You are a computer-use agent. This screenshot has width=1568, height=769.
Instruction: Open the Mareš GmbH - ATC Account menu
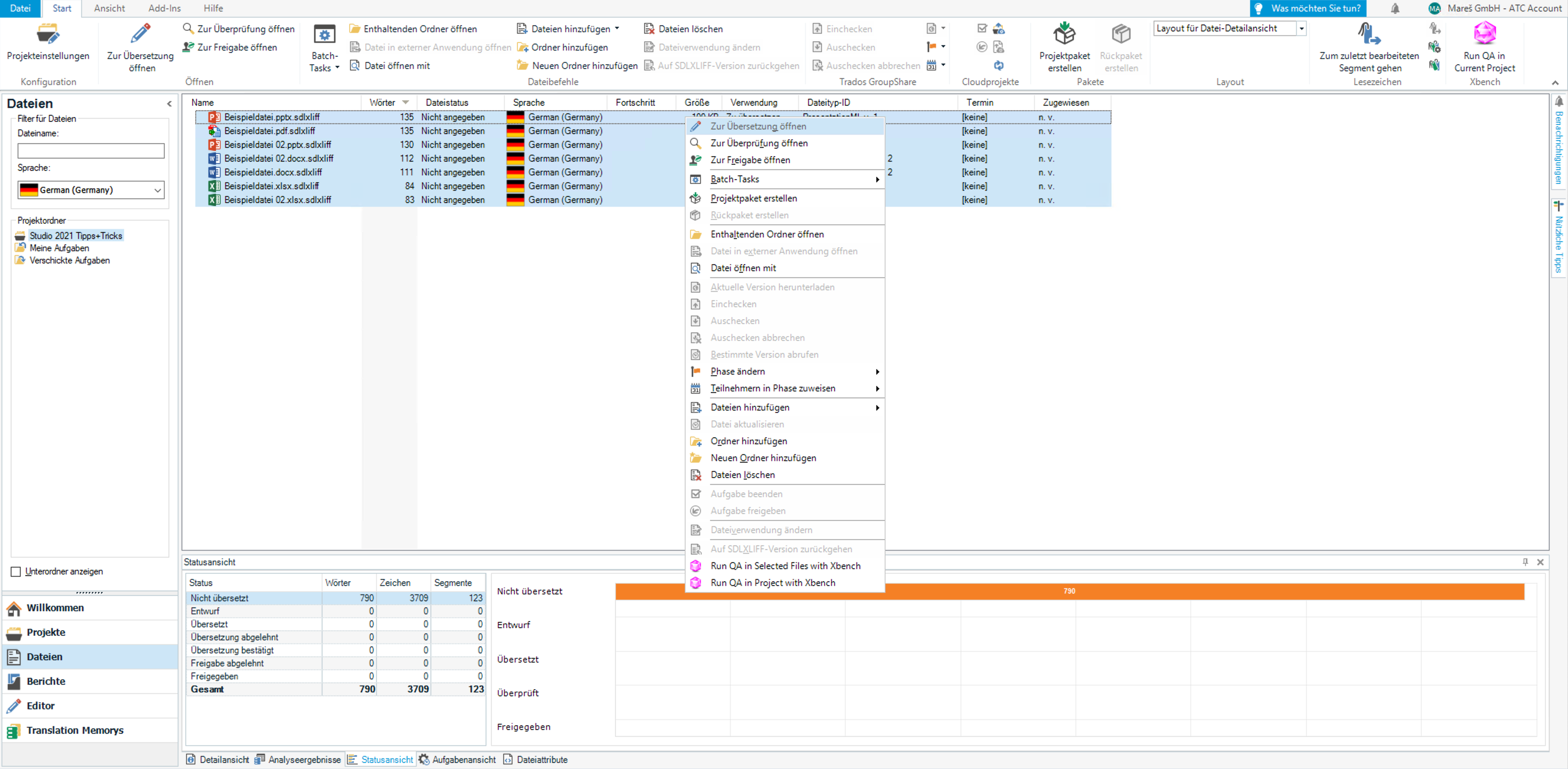1496,8
